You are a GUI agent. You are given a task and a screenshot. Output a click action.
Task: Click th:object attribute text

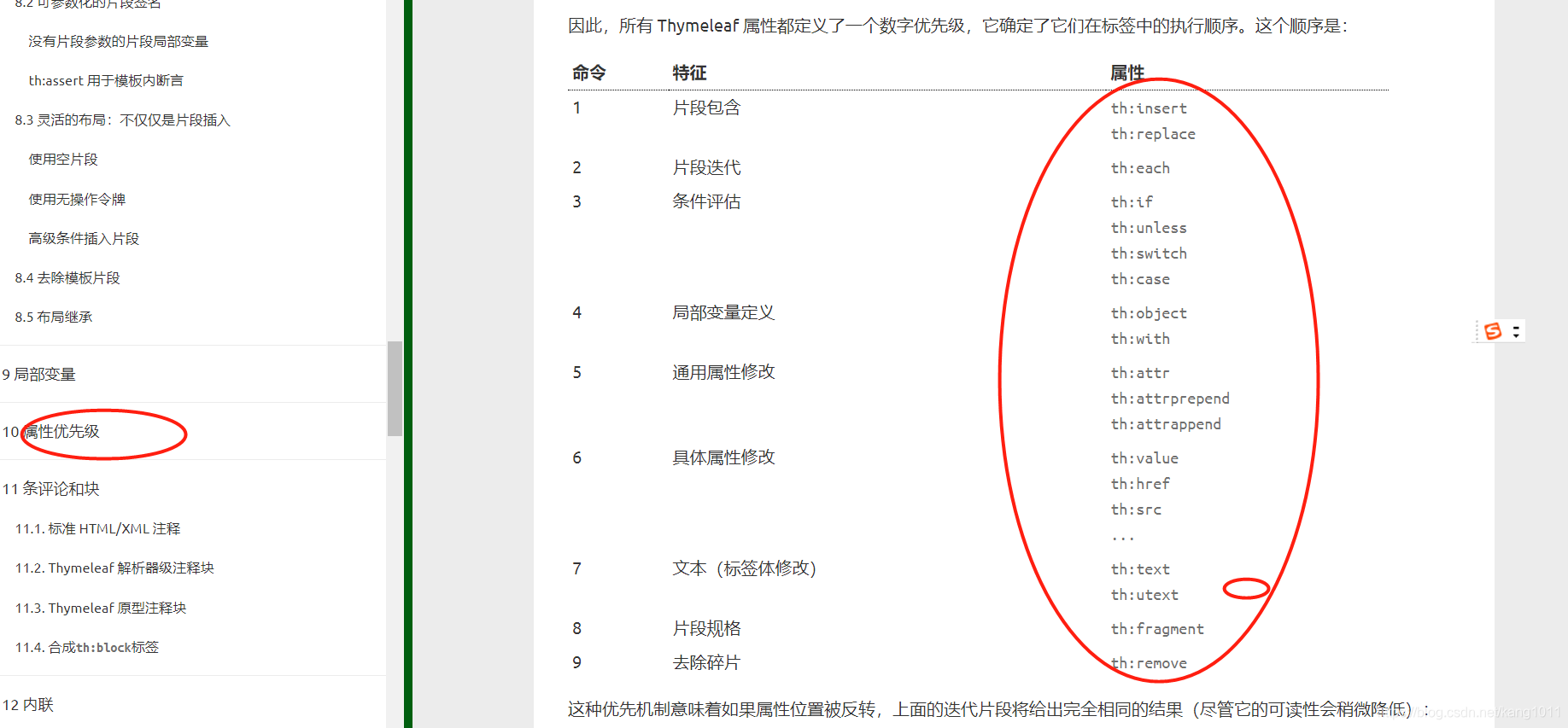[x=1149, y=313]
